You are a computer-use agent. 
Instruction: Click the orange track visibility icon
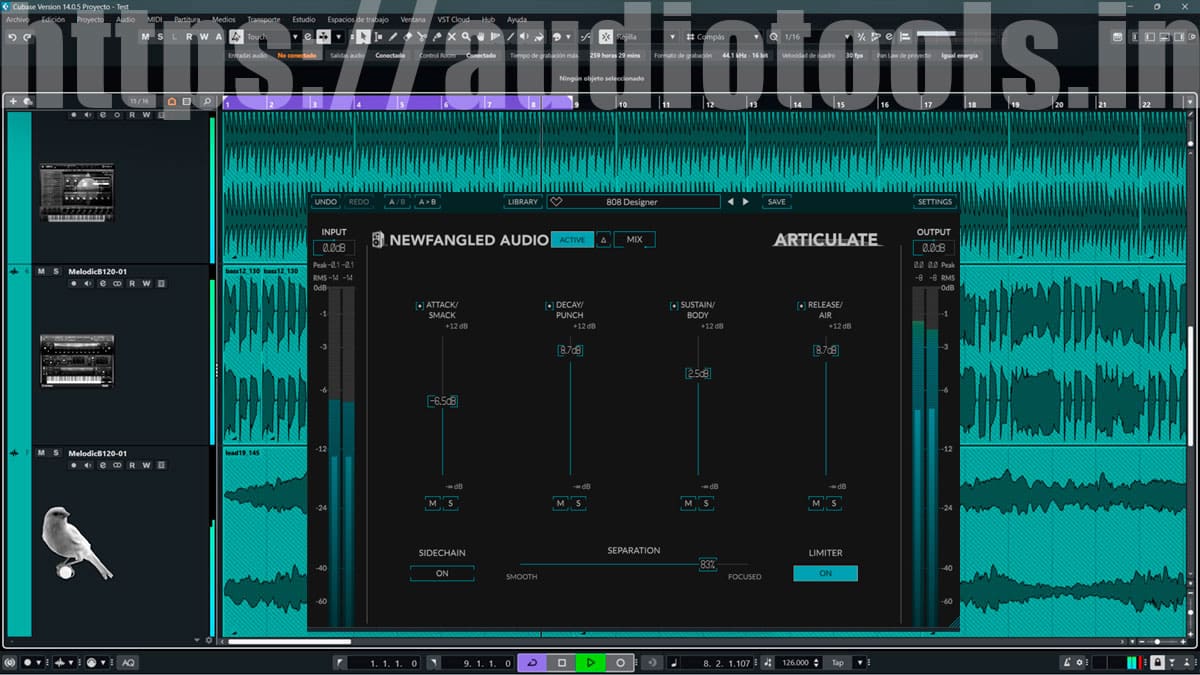[172, 101]
